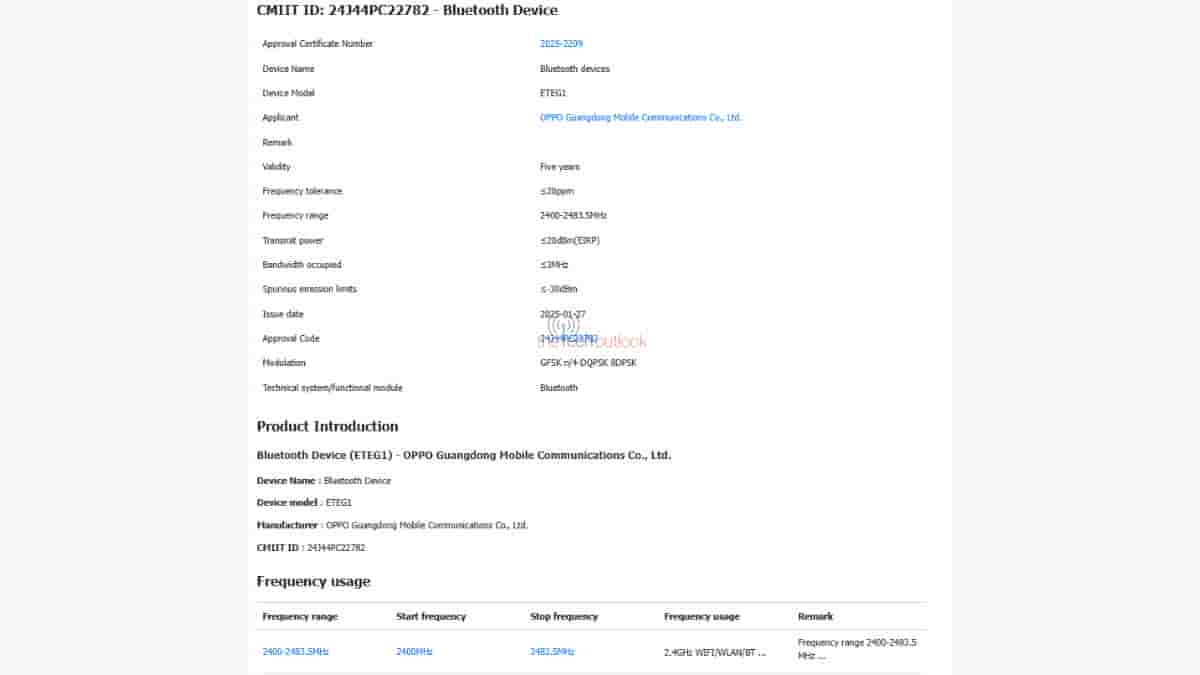The height and width of the screenshot is (675, 1200).
Task: Click the Product Introduction heading
Action: (327, 426)
